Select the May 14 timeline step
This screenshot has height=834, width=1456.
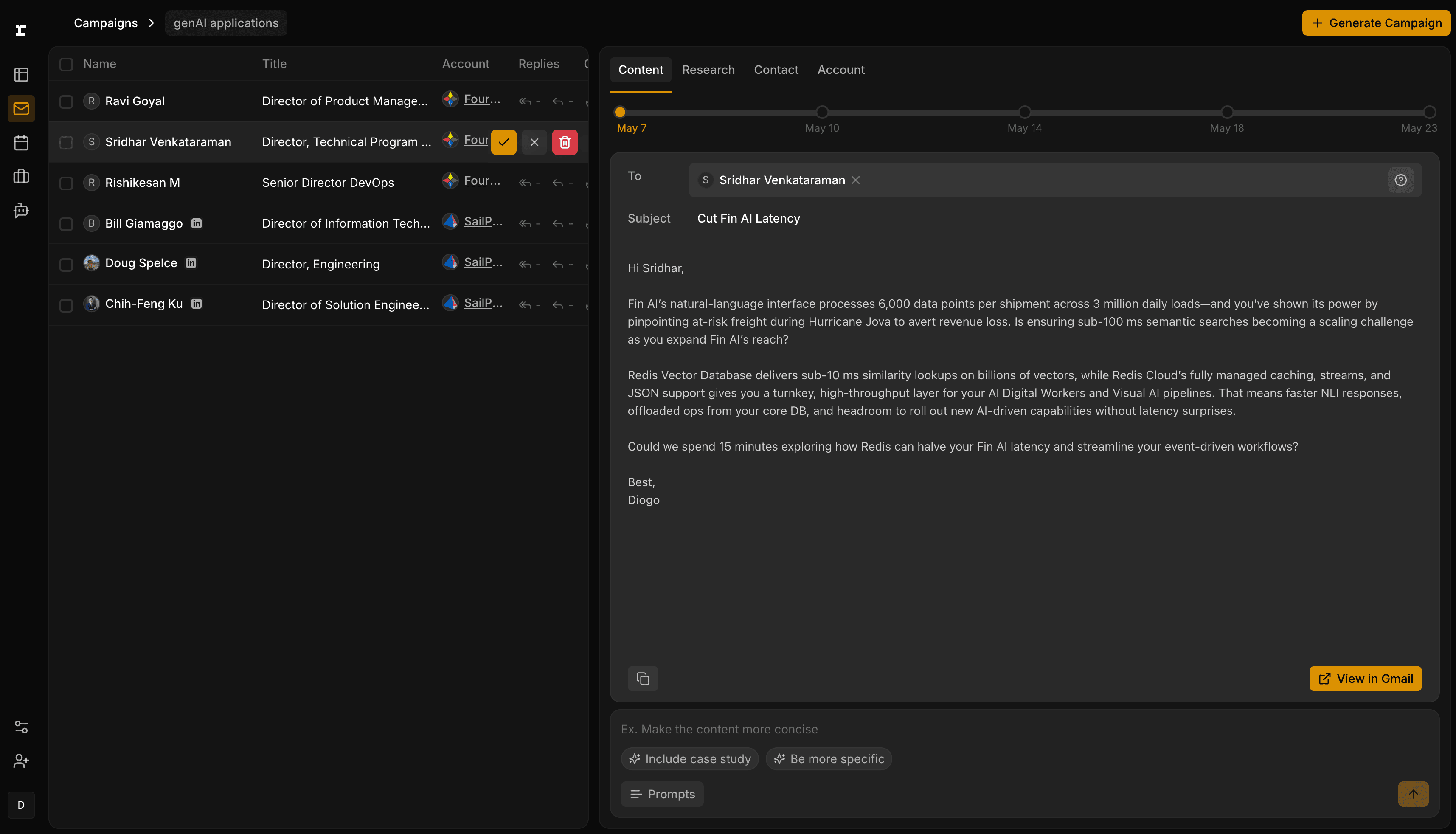tap(1024, 112)
